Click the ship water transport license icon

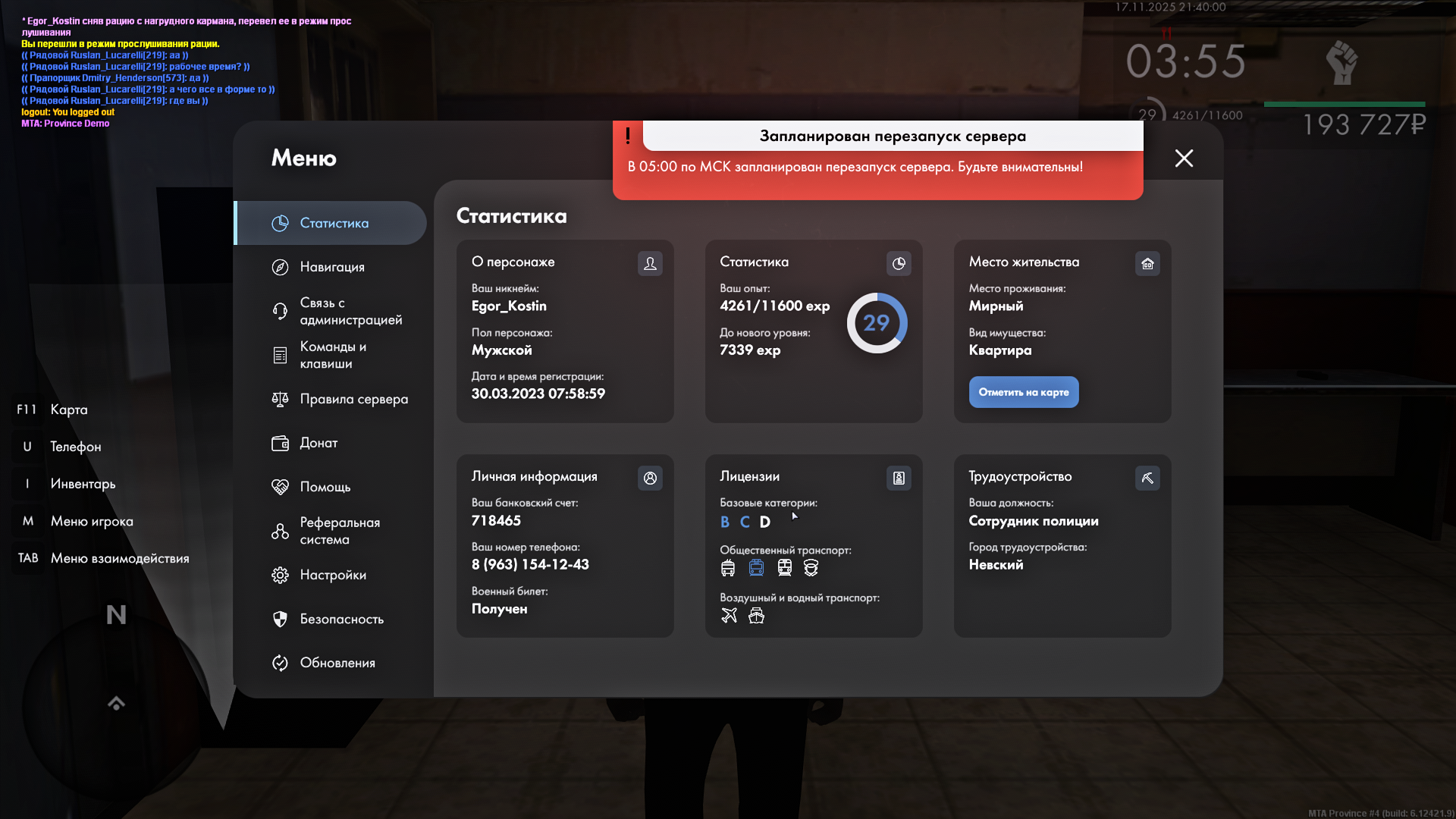pos(756,616)
